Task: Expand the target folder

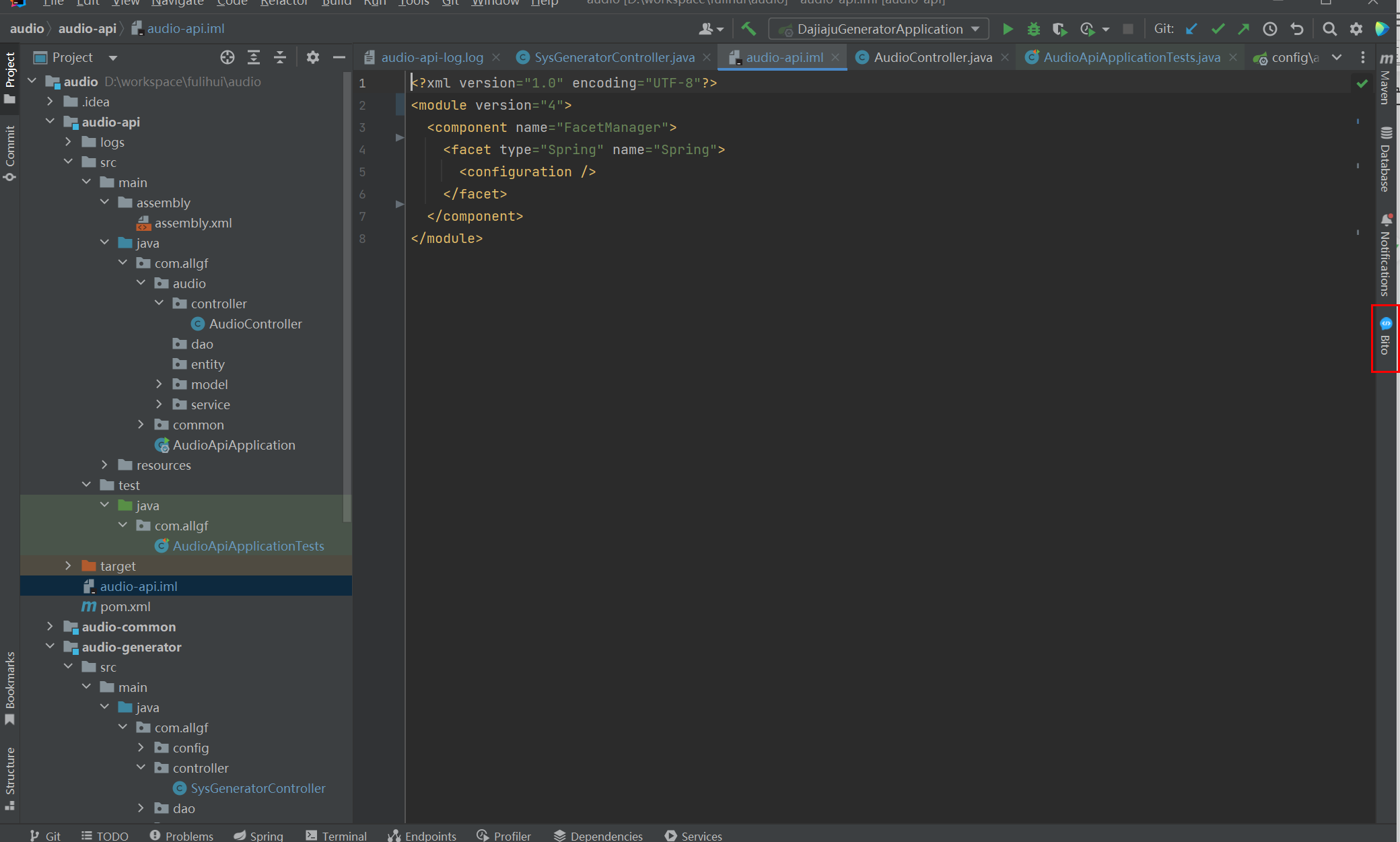Action: click(x=68, y=566)
